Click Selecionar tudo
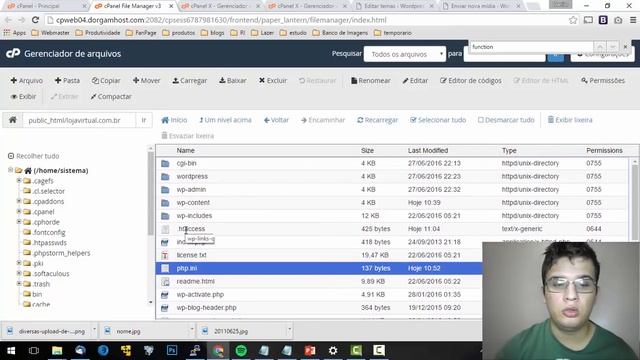640x360 pixels. click(x=438, y=120)
